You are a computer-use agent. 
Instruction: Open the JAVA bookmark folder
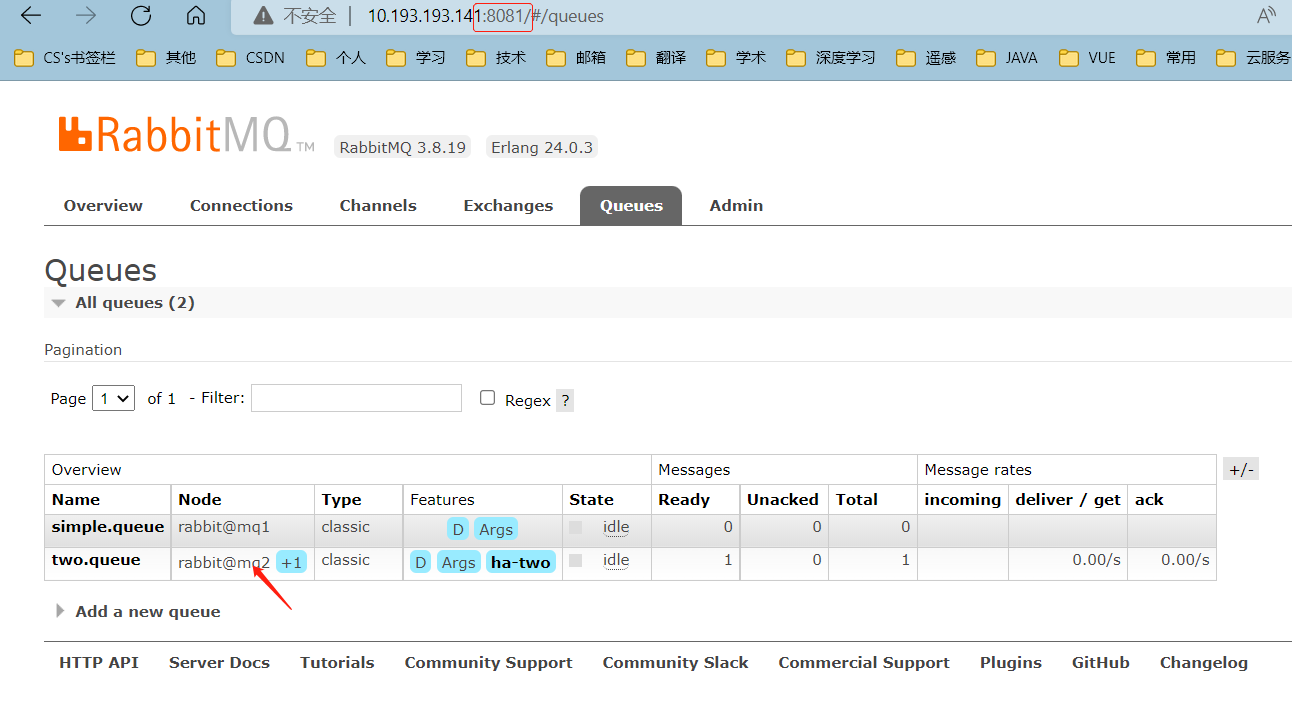pyautogui.click(x=1007, y=58)
